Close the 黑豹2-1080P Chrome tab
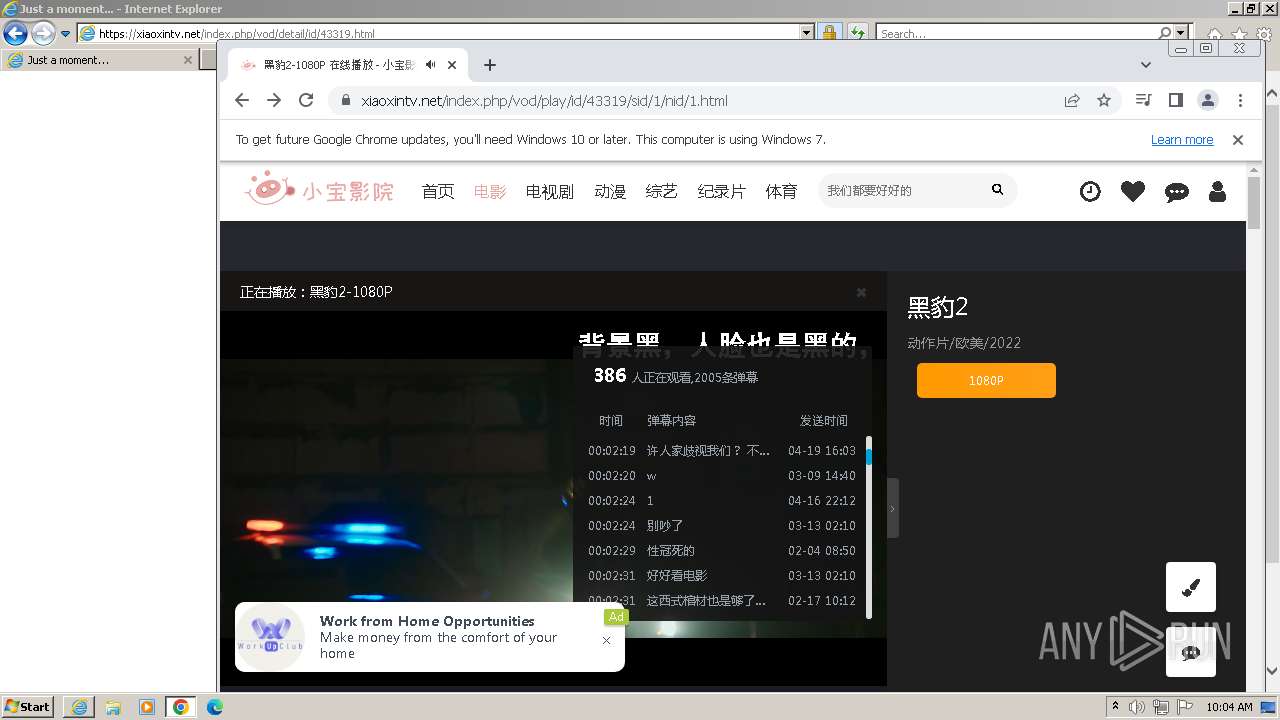1280x720 pixels. [x=452, y=65]
